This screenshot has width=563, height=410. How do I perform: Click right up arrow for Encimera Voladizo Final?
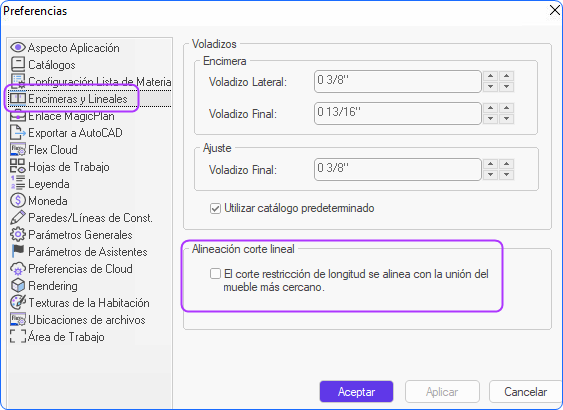pyautogui.click(x=507, y=108)
